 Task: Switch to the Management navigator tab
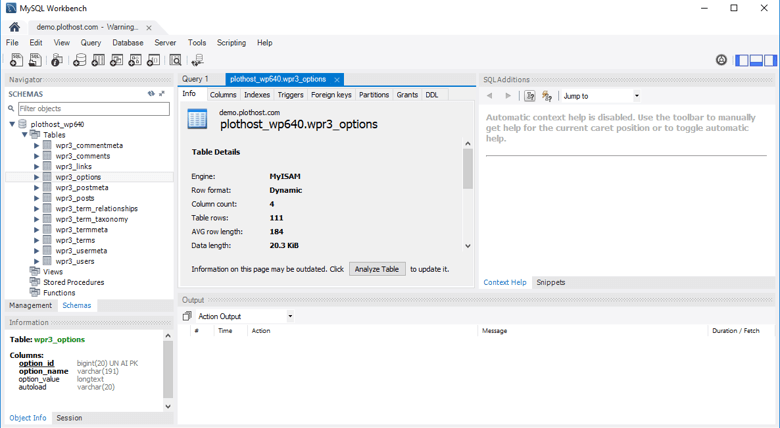[30, 305]
